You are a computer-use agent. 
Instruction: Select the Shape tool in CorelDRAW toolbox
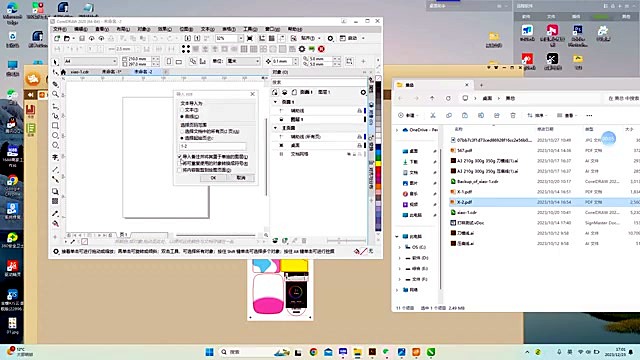pyautogui.click(x=56, y=73)
